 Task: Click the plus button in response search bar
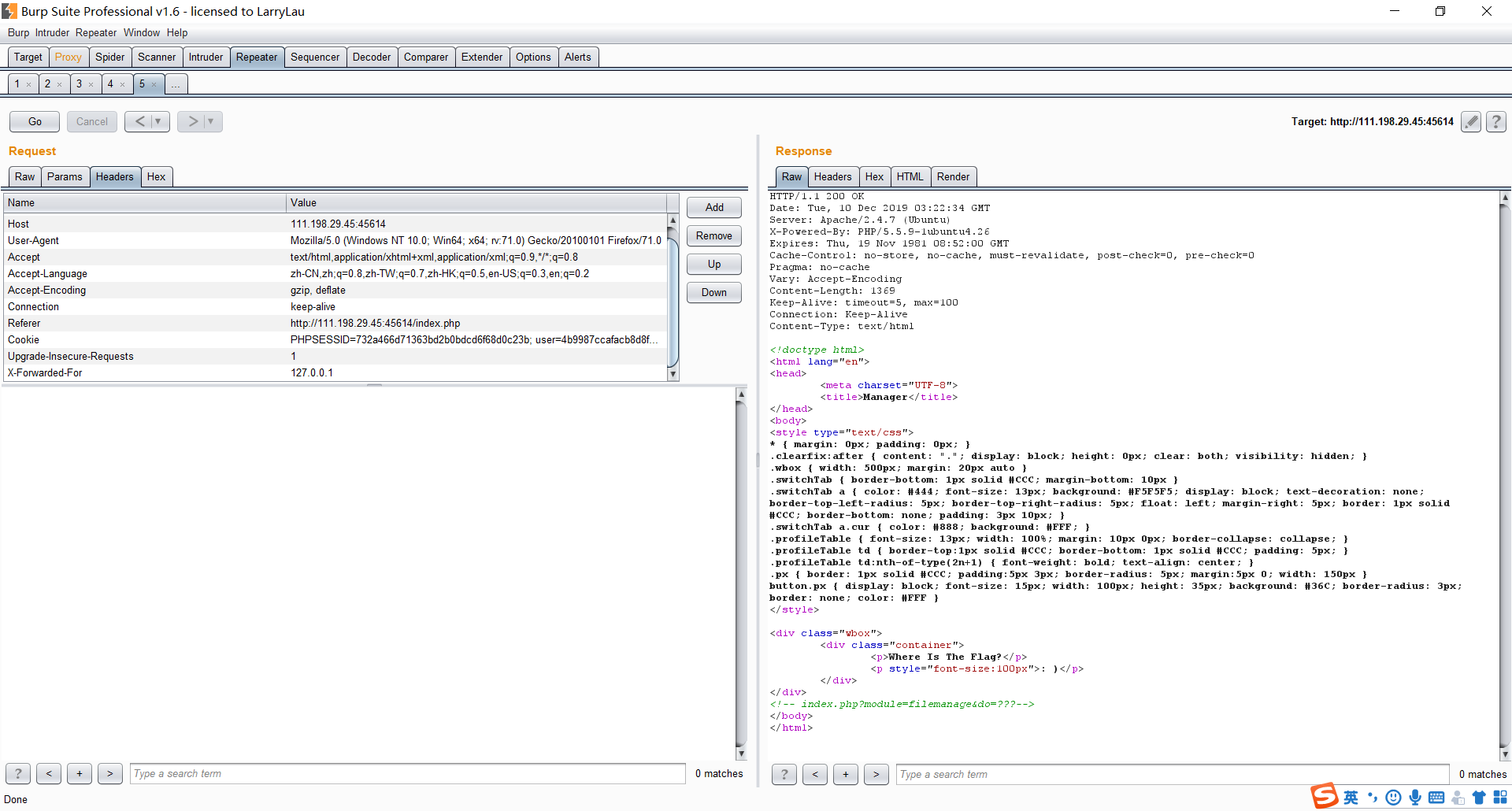pyautogui.click(x=845, y=774)
